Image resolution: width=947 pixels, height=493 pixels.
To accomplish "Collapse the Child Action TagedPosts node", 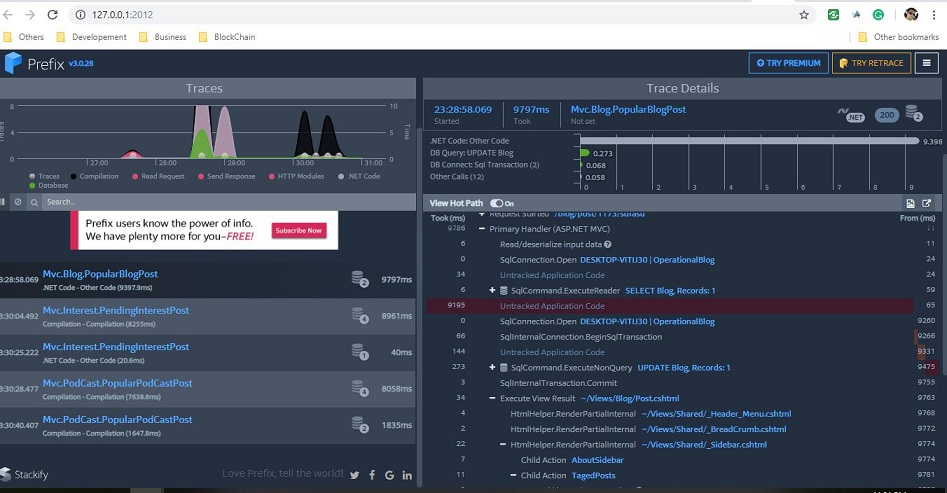I will coord(514,475).
